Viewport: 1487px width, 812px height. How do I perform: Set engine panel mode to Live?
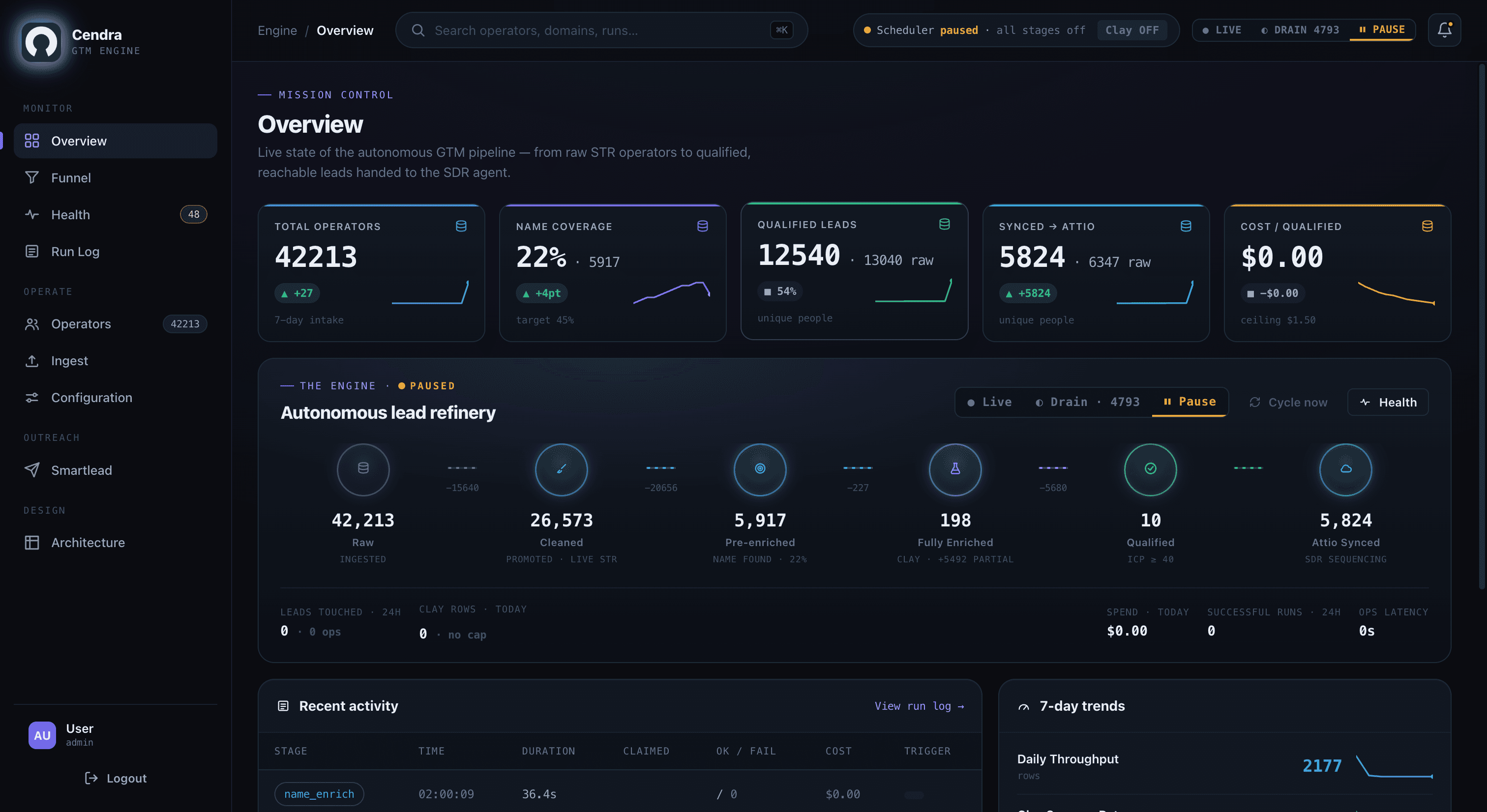[989, 402]
